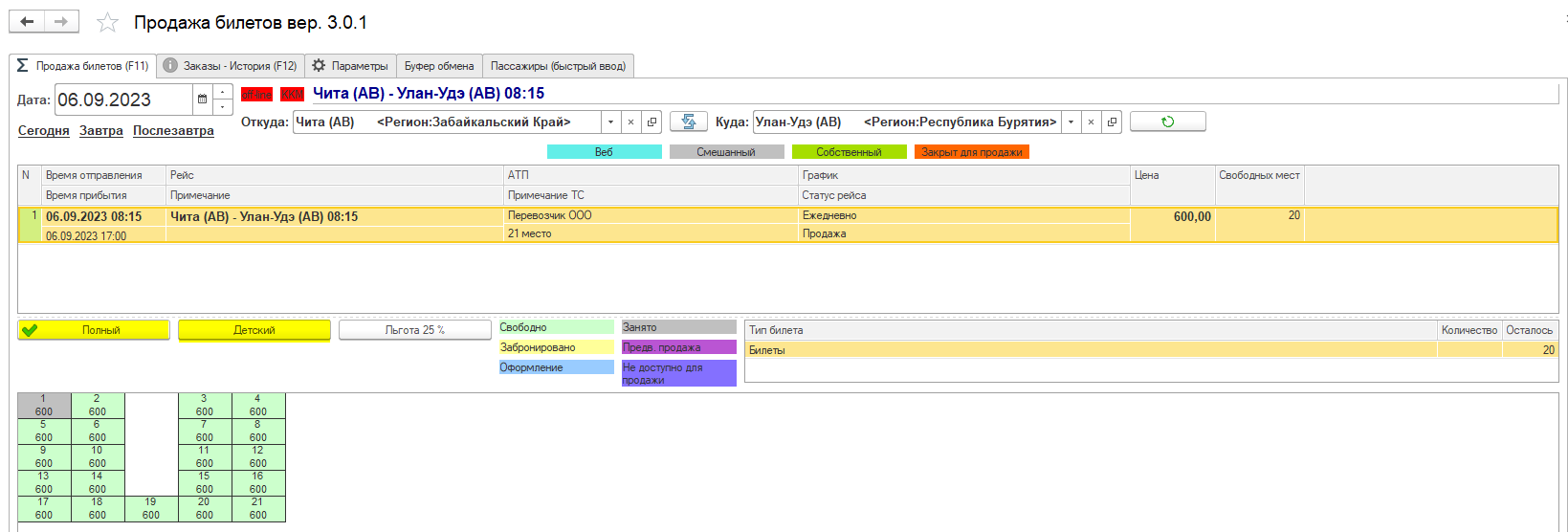Add page to favorites with star icon
The width and height of the screenshot is (1568, 532).
click(108, 22)
